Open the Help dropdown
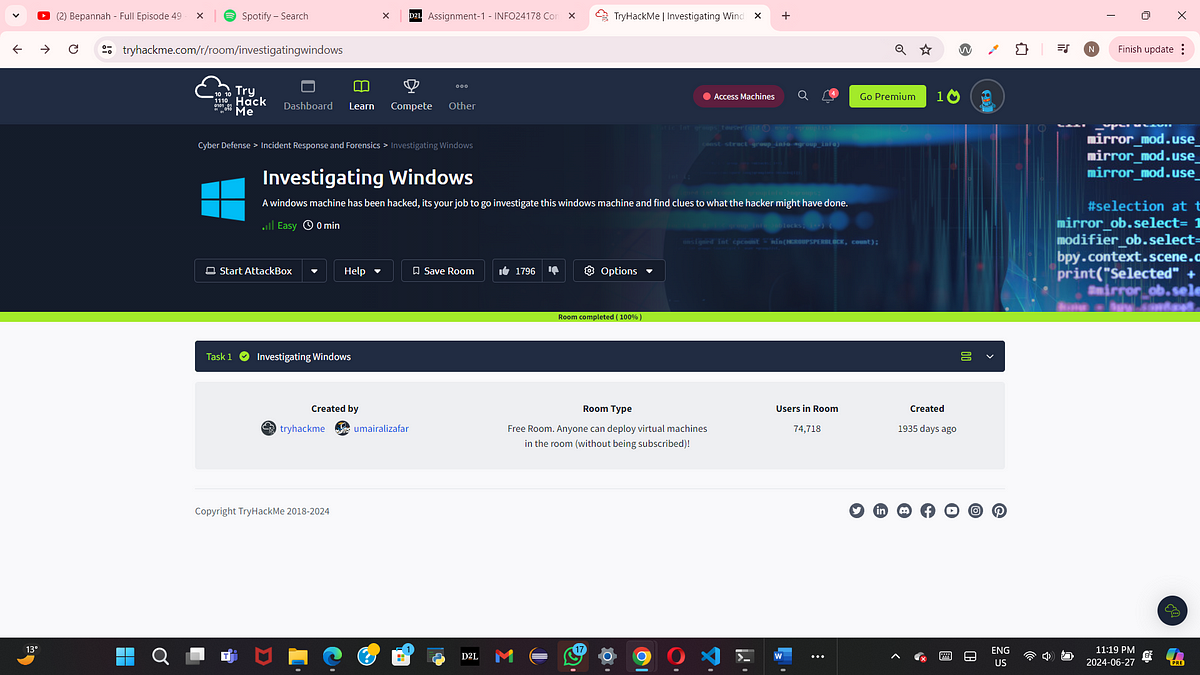This screenshot has width=1200, height=675. pyautogui.click(x=363, y=271)
